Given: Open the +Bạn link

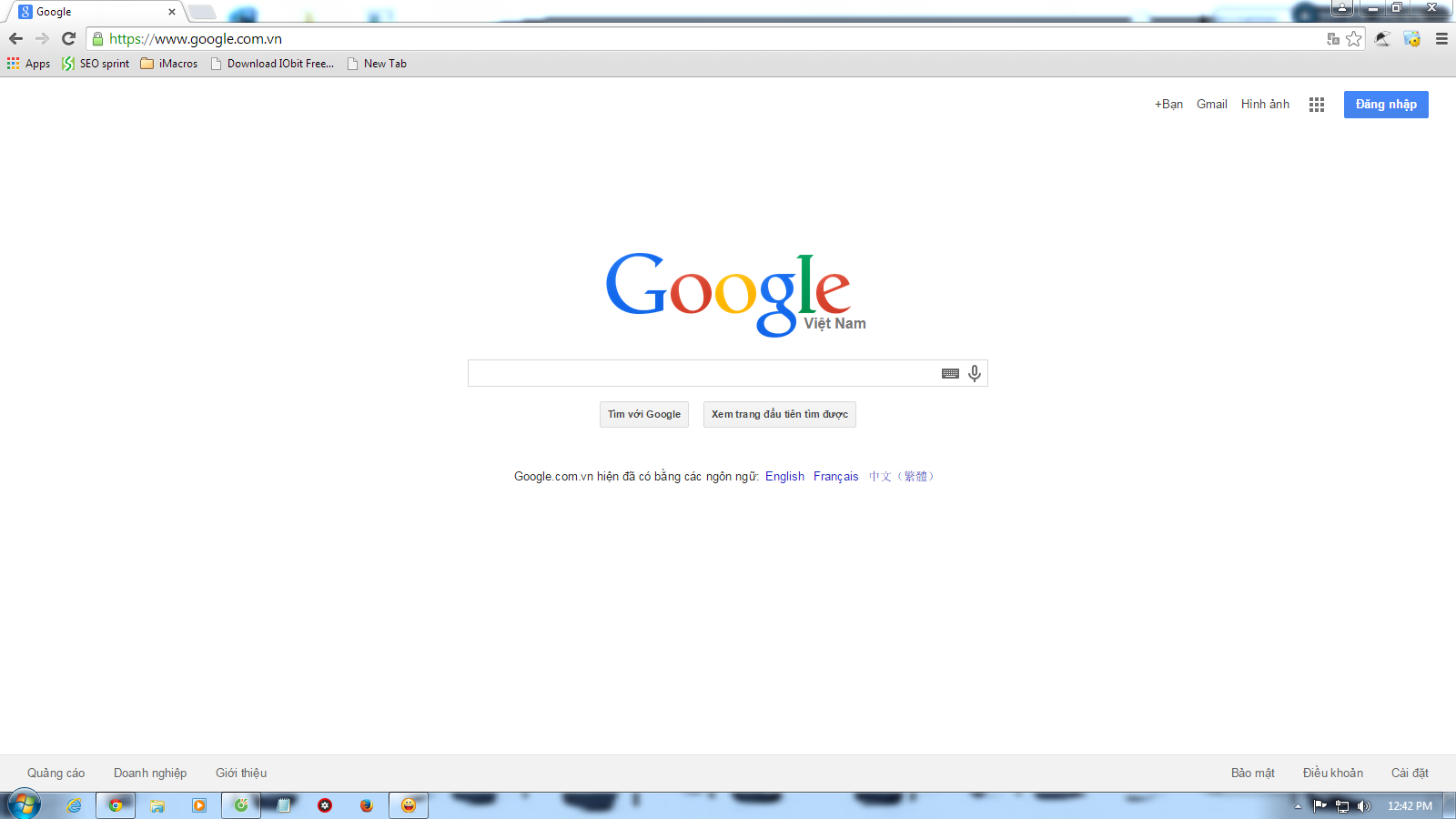Looking at the screenshot, I should point(1169,105).
